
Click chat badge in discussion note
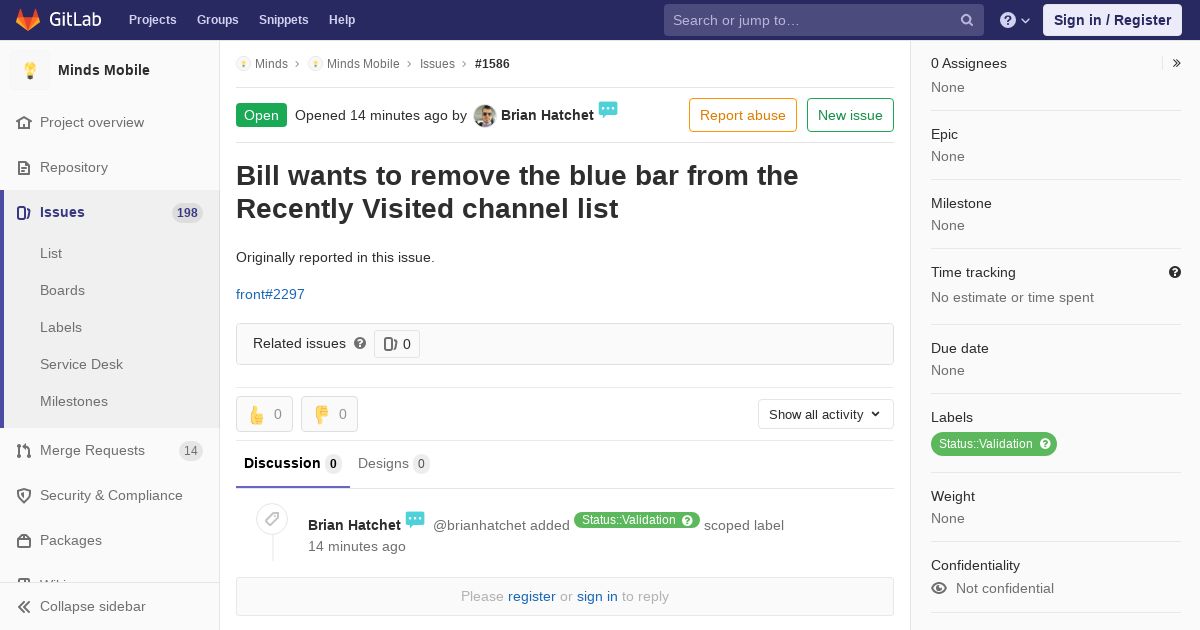[415, 519]
